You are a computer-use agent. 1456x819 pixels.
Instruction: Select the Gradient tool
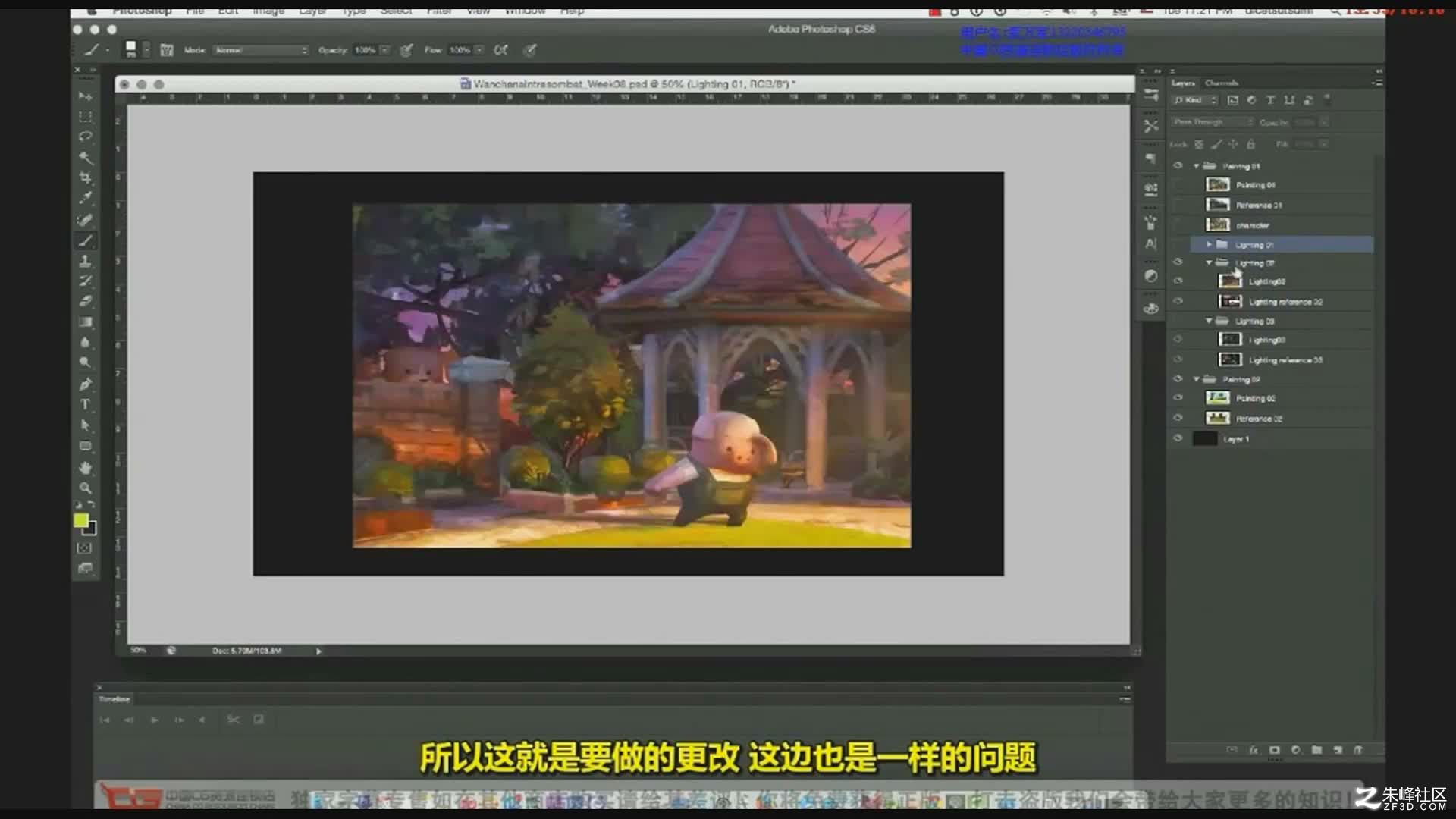pyautogui.click(x=85, y=322)
